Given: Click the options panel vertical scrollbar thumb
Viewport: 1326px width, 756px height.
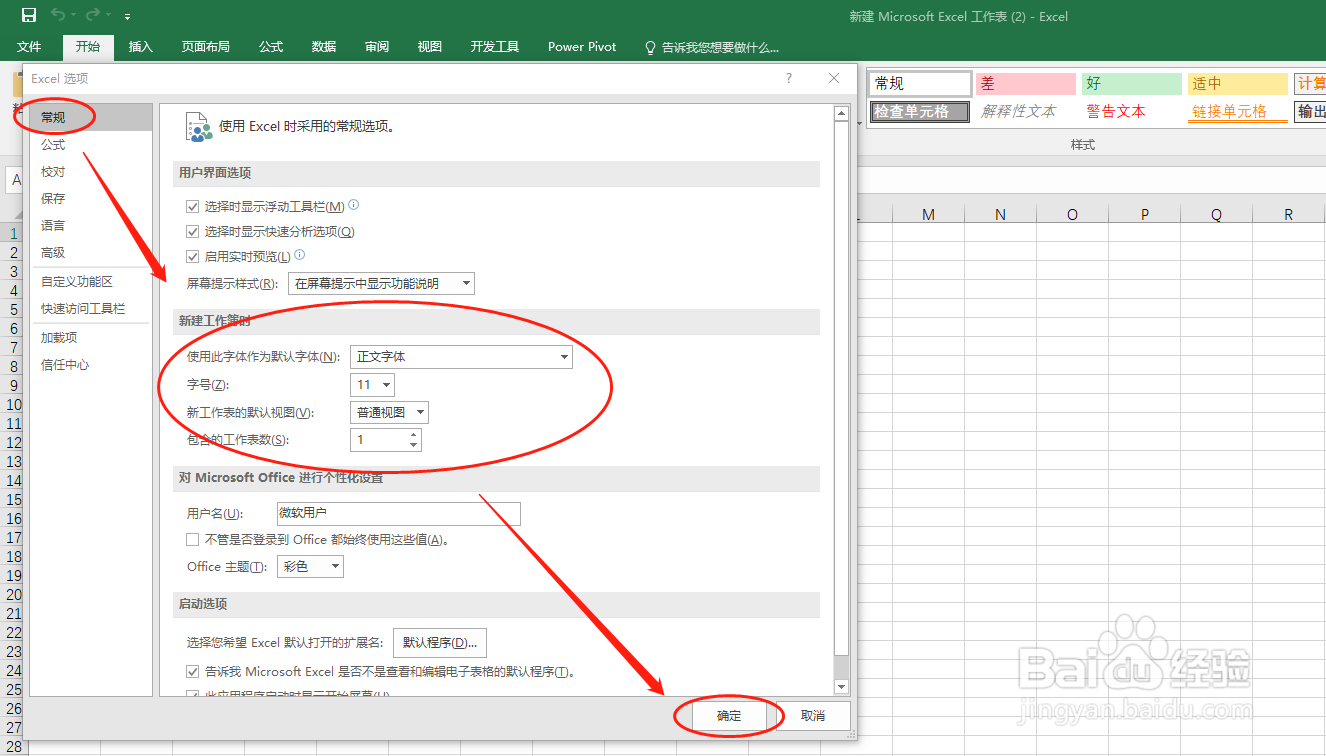Looking at the screenshot, I should 841,388.
